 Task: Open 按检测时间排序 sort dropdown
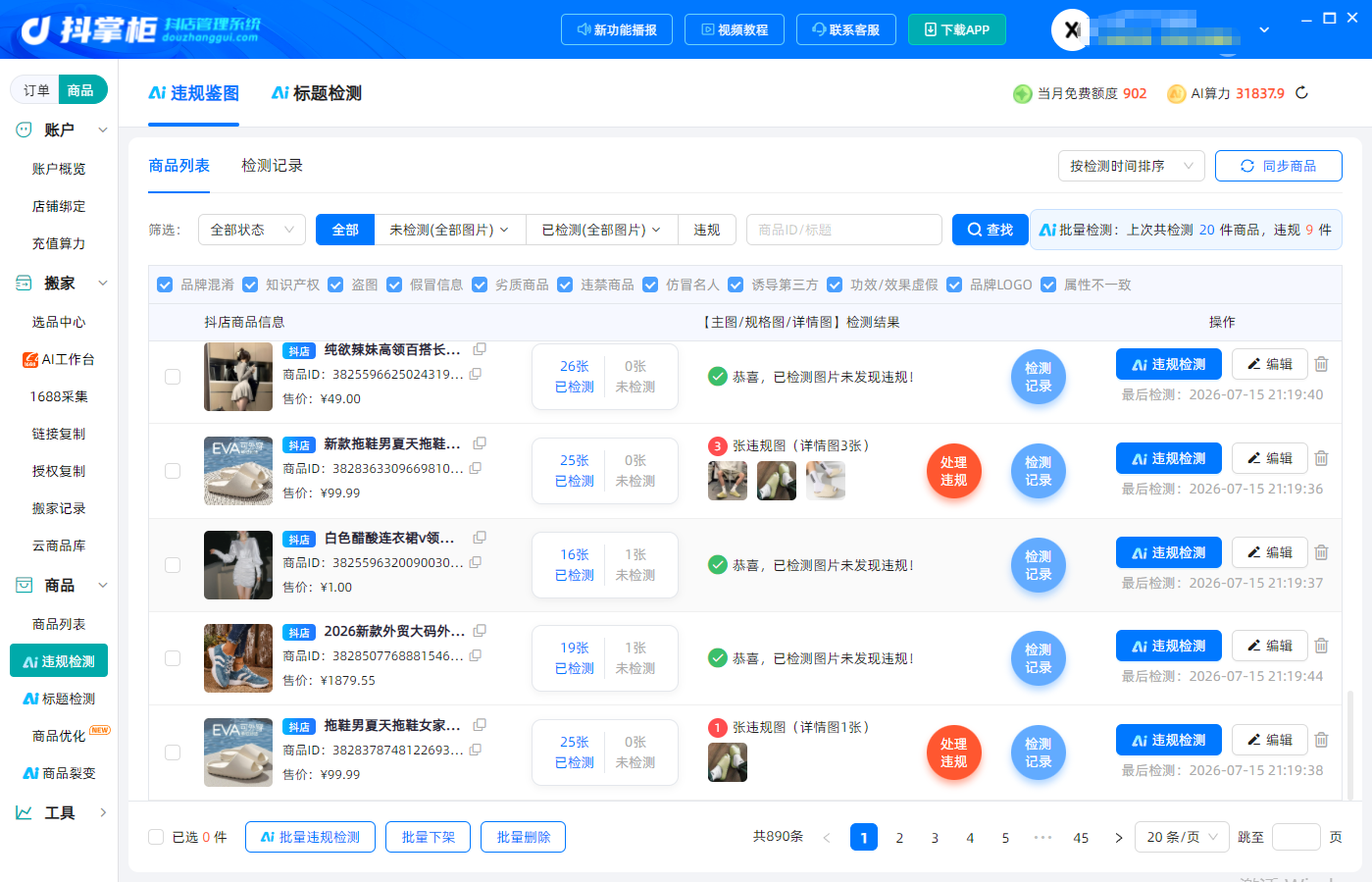(x=1132, y=166)
